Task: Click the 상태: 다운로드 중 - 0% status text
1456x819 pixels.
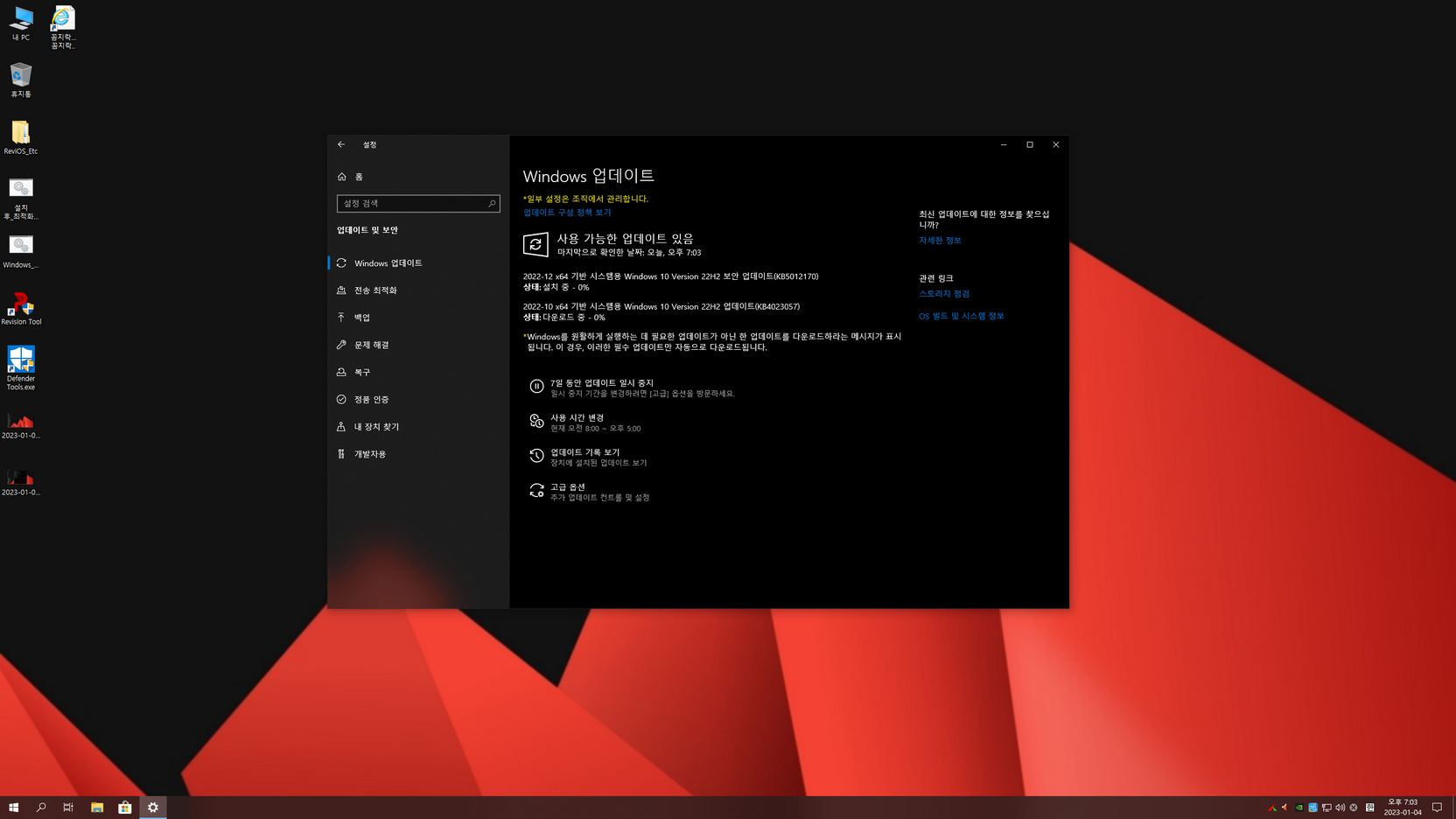Action: click(563, 318)
